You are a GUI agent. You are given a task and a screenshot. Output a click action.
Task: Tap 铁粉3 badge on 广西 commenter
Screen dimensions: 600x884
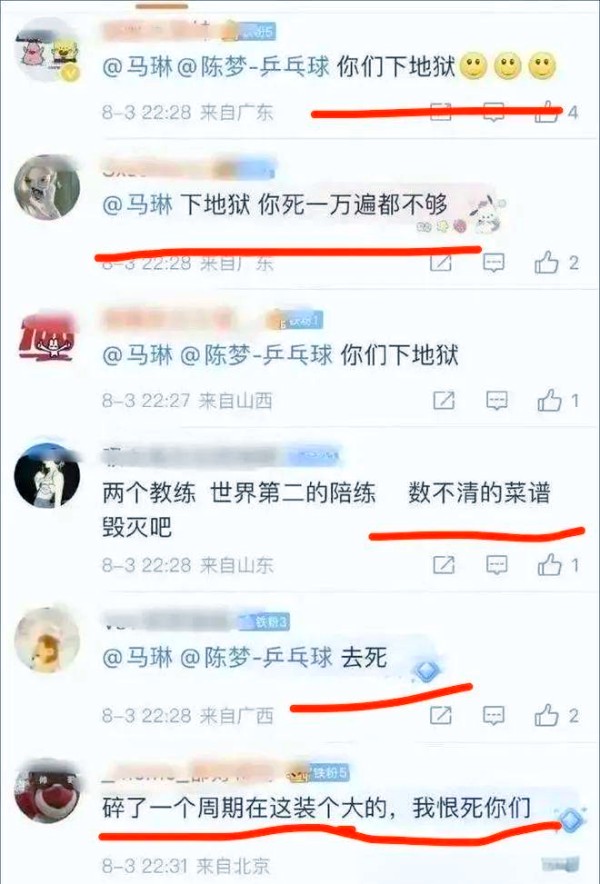coord(265,622)
